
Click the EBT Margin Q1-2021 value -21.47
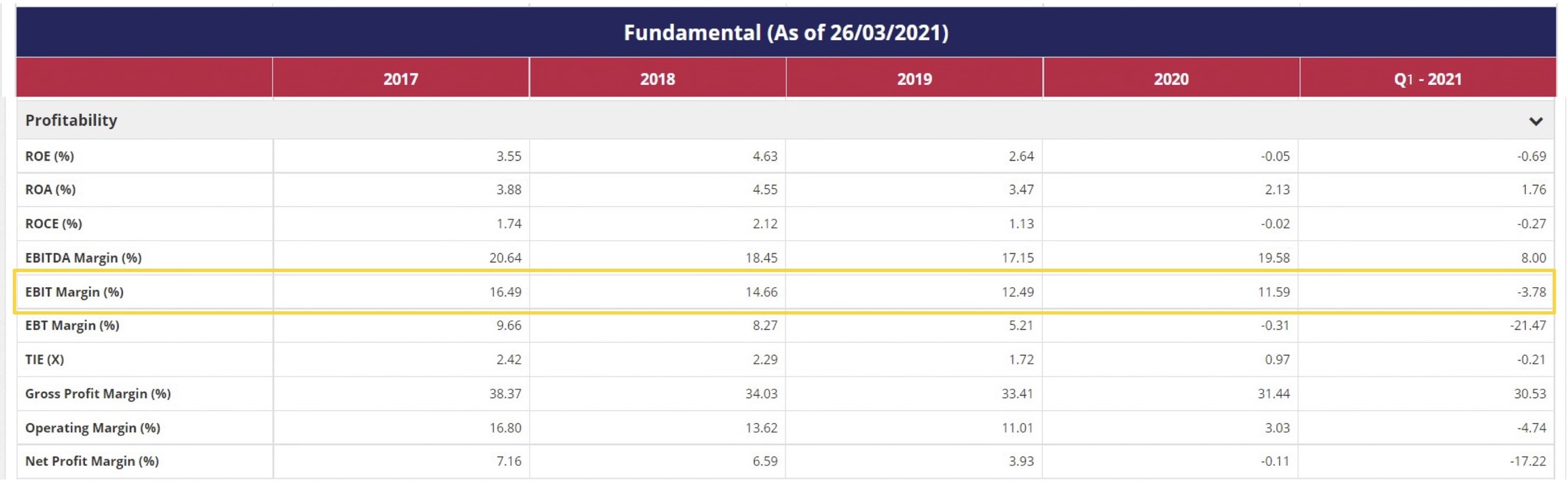click(x=1527, y=325)
